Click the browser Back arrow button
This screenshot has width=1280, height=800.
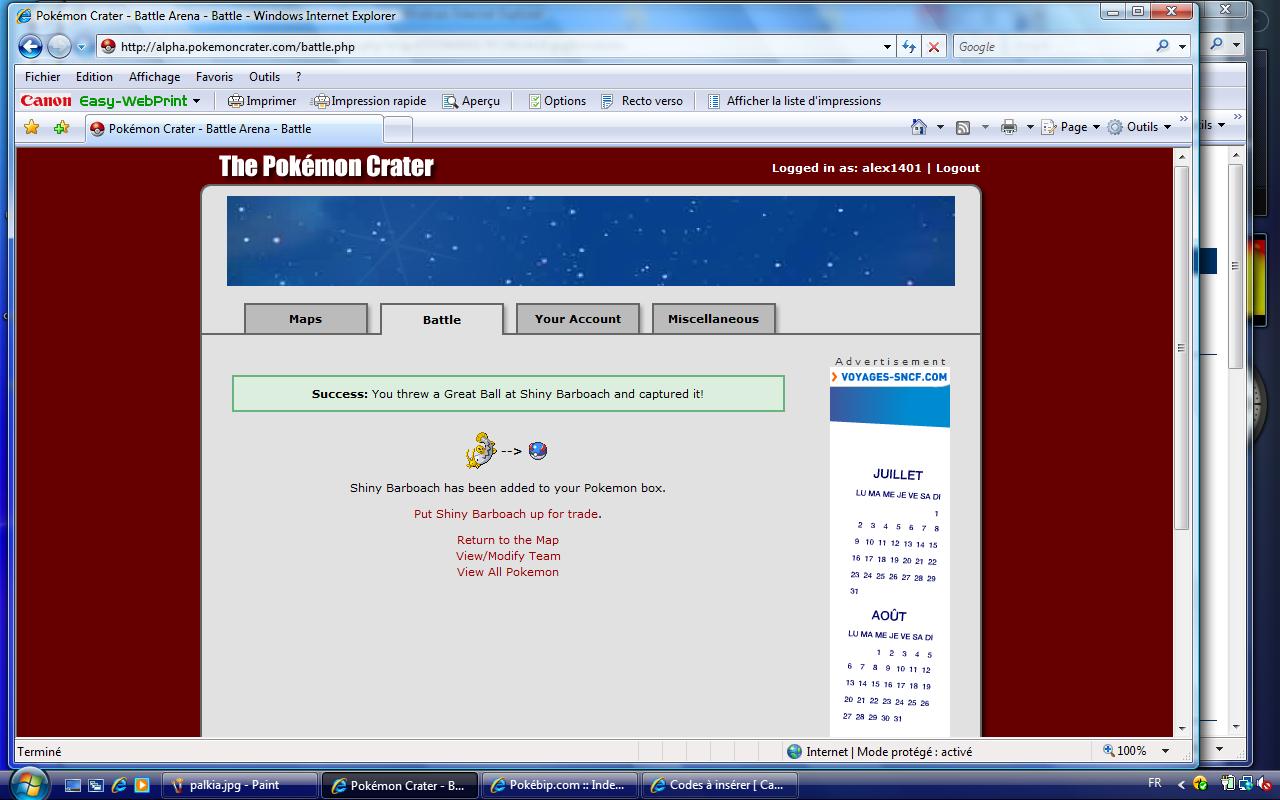[x=30, y=46]
